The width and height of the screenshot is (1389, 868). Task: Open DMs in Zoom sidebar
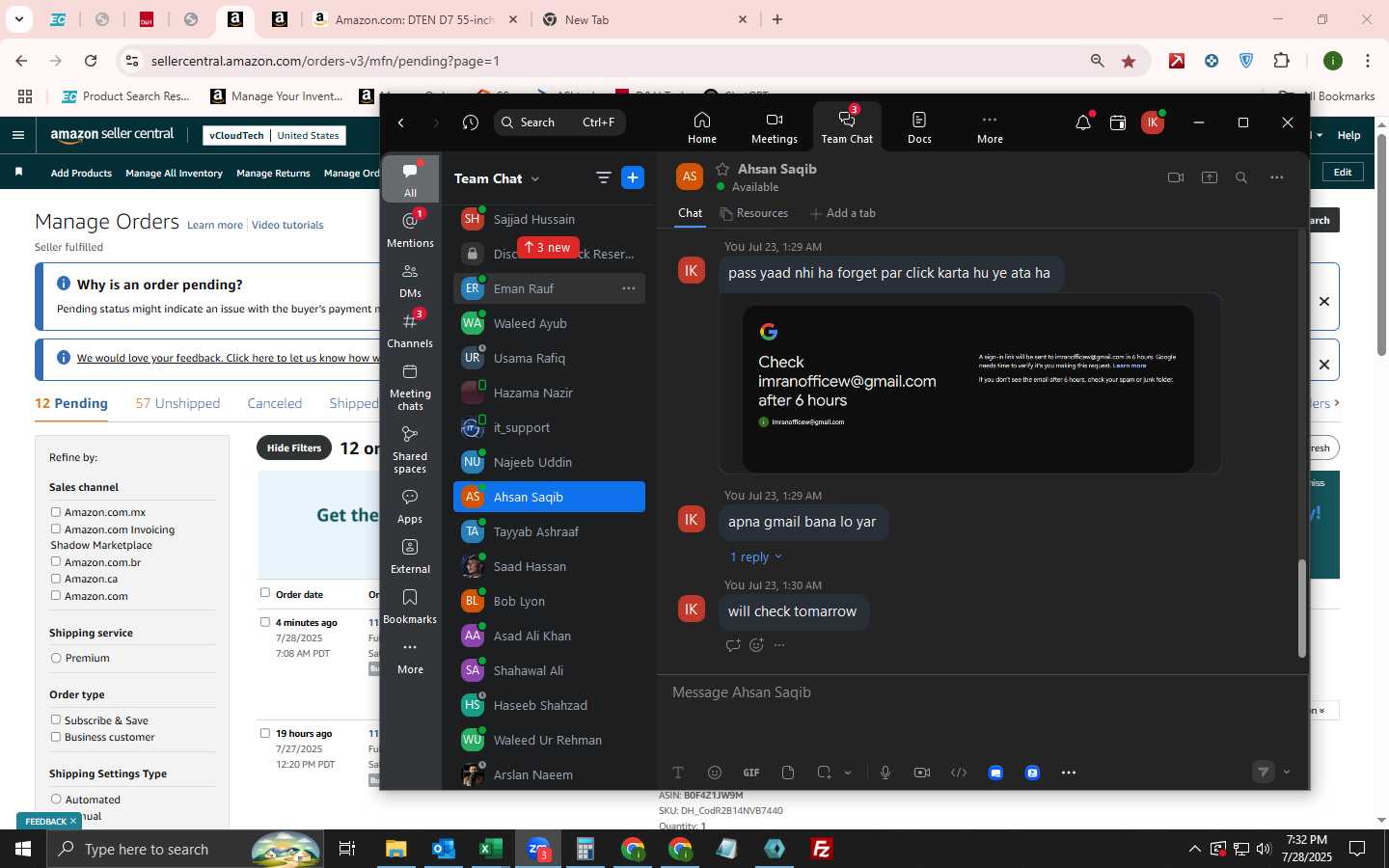pos(410,281)
